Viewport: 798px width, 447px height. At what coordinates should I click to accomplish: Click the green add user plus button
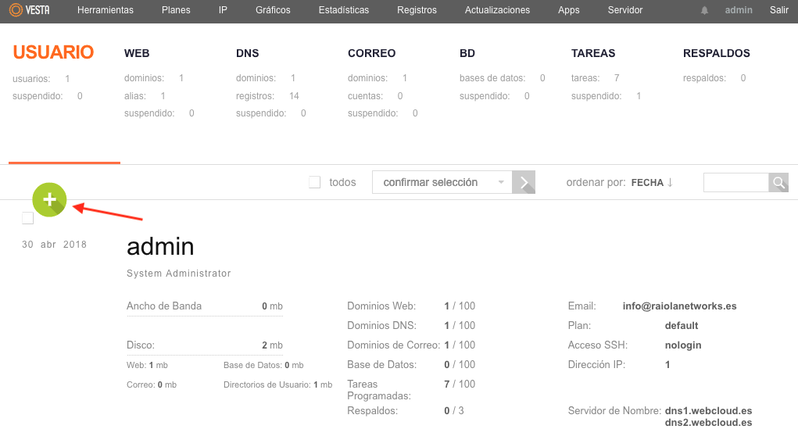49,200
